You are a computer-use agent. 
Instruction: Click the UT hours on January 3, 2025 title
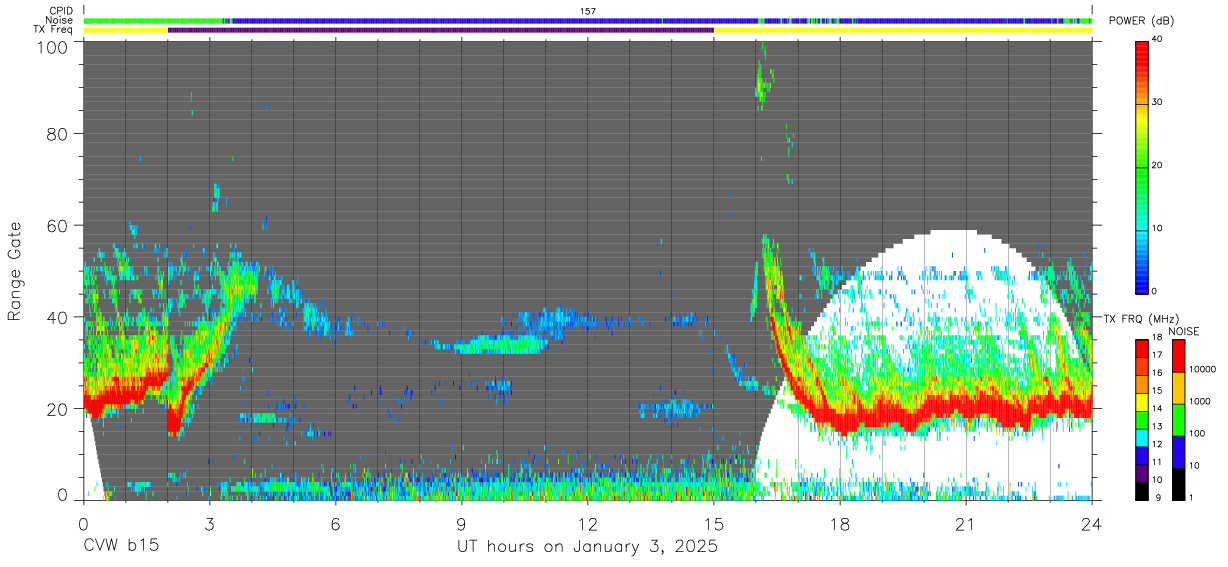[588, 547]
